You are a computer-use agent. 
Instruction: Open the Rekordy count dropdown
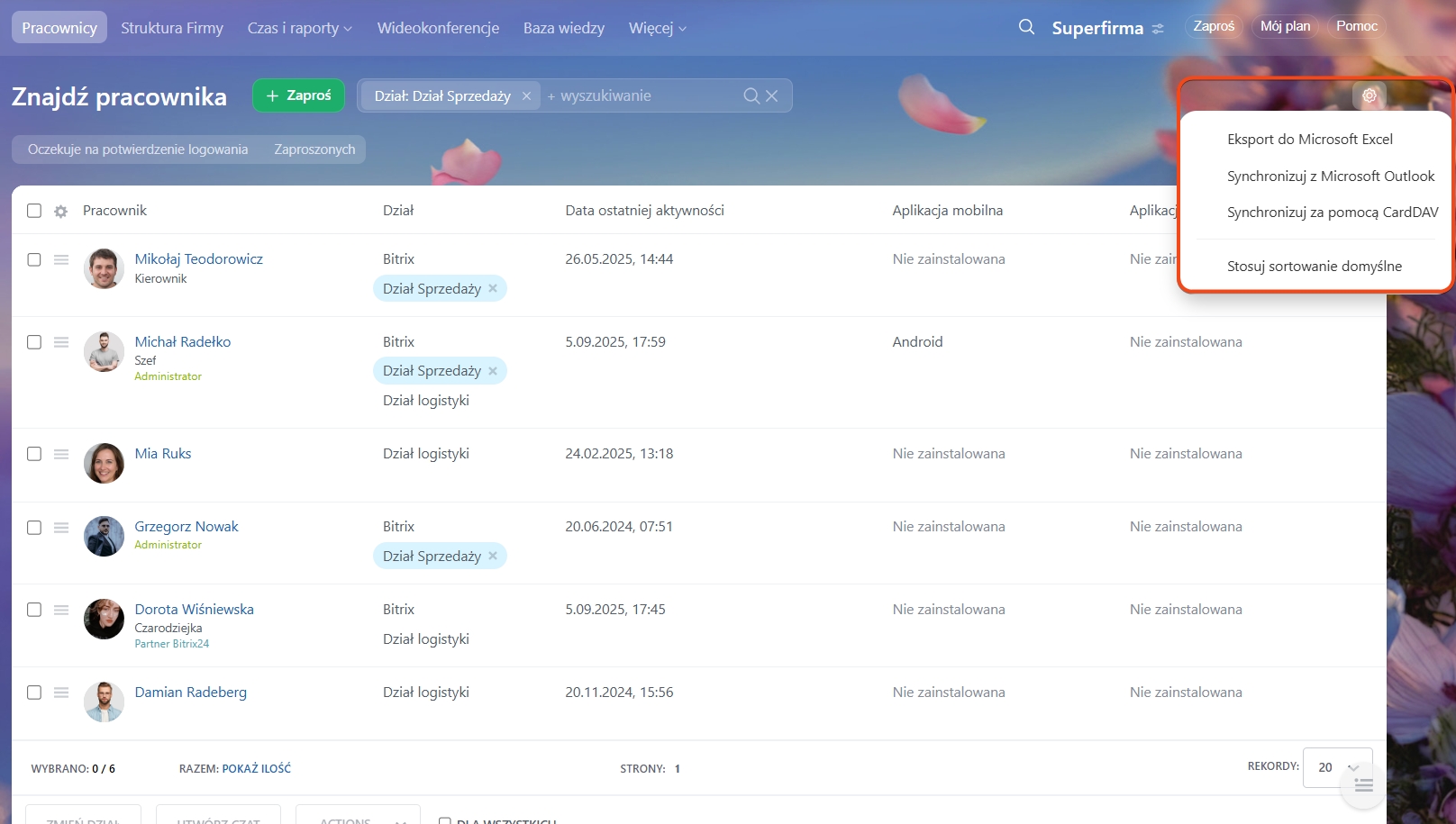click(x=1337, y=767)
